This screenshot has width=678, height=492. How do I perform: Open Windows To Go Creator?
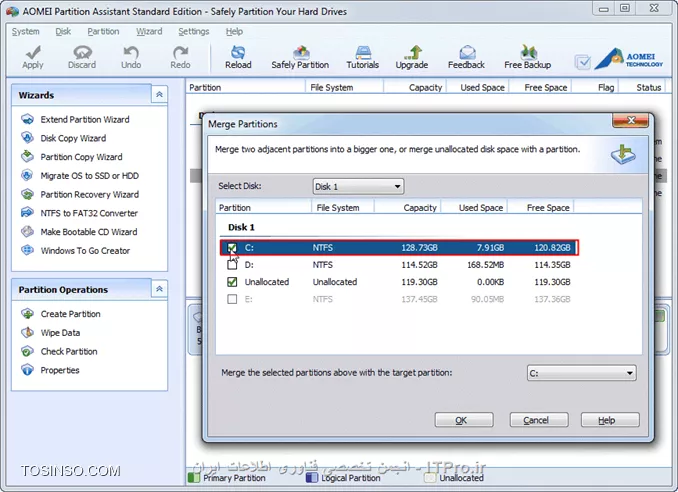(85, 250)
